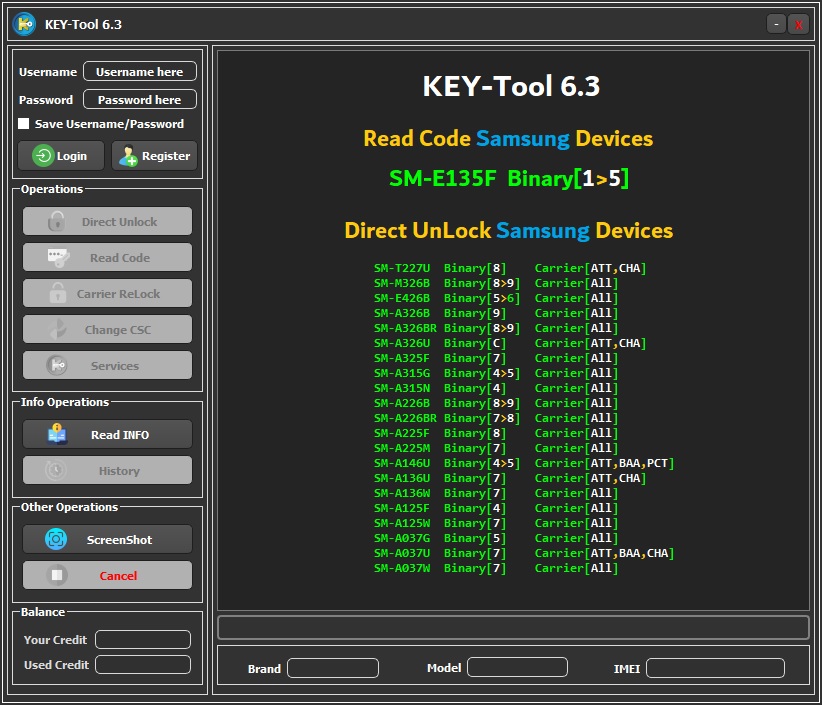Click the 'SM-A326BR' row text
This screenshot has width=822, height=705.
405,328
